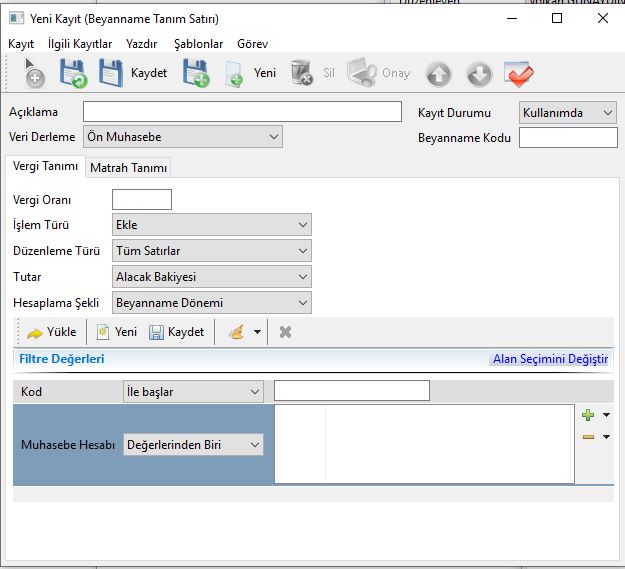Focus the Vergi Oranı input box

click(x=142, y=200)
